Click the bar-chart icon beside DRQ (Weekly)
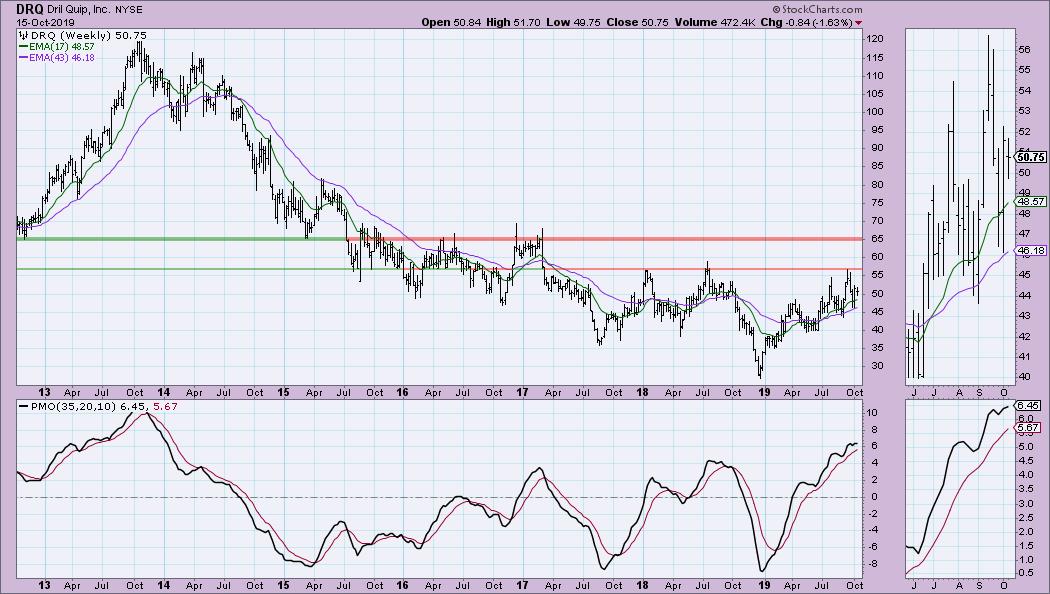This screenshot has width=1050, height=594. pos(24,34)
